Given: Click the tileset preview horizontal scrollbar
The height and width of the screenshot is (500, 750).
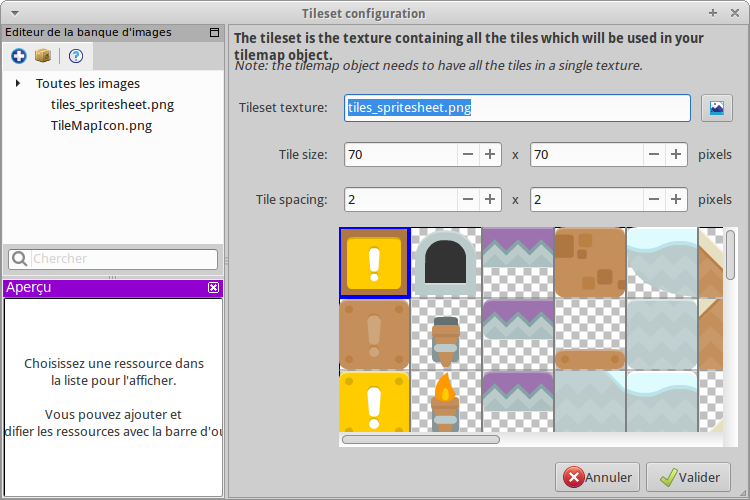Looking at the screenshot, I should [421, 439].
